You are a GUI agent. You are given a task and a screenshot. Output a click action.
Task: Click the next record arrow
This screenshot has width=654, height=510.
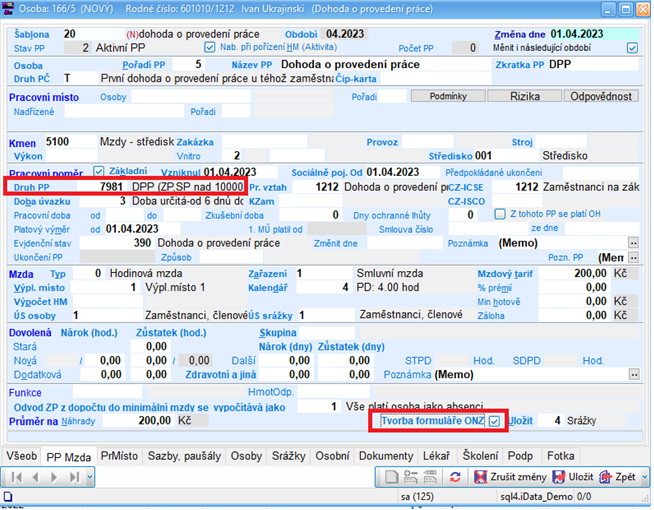pyautogui.click(x=53, y=478)
